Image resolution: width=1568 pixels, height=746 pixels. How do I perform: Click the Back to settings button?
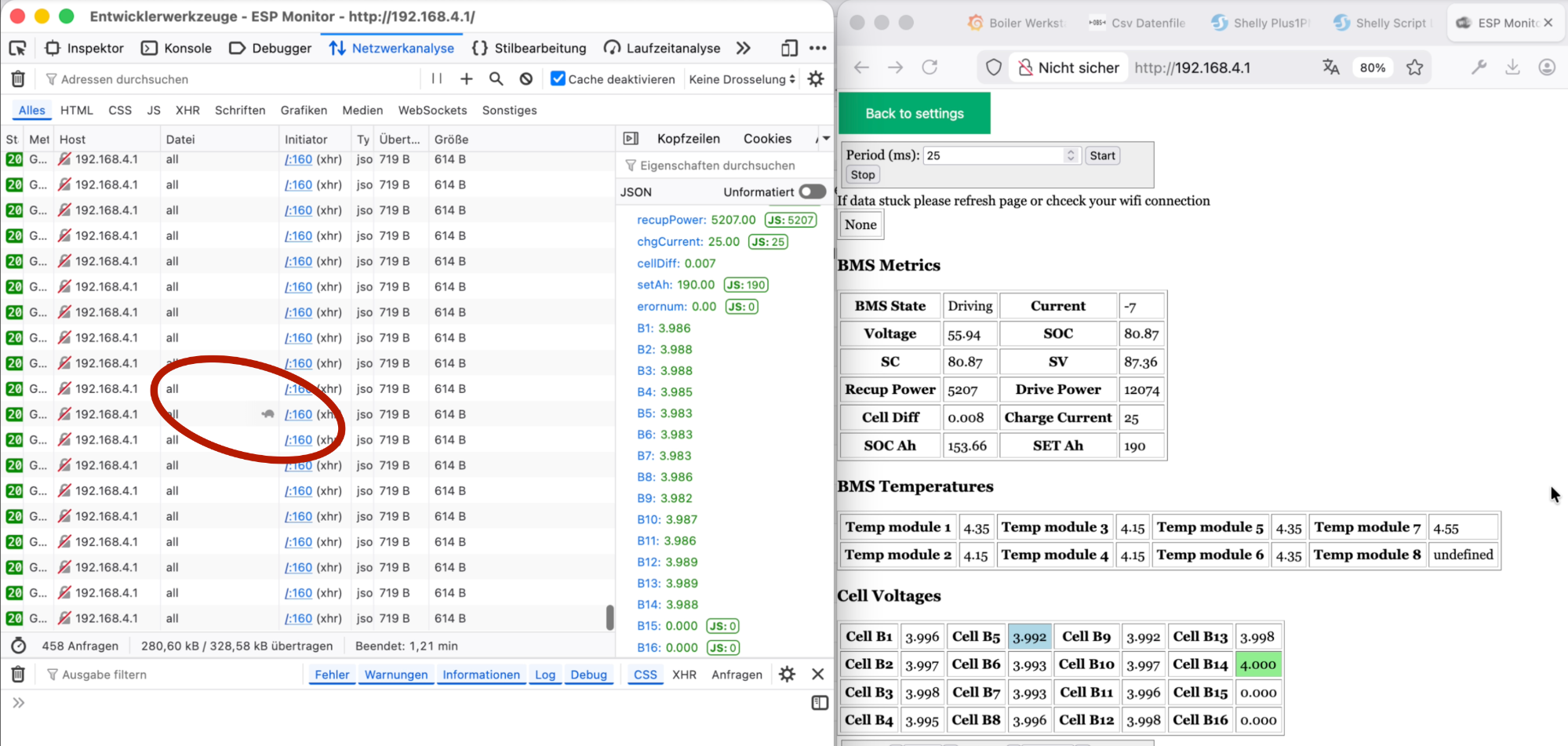[x=914, y=114]
